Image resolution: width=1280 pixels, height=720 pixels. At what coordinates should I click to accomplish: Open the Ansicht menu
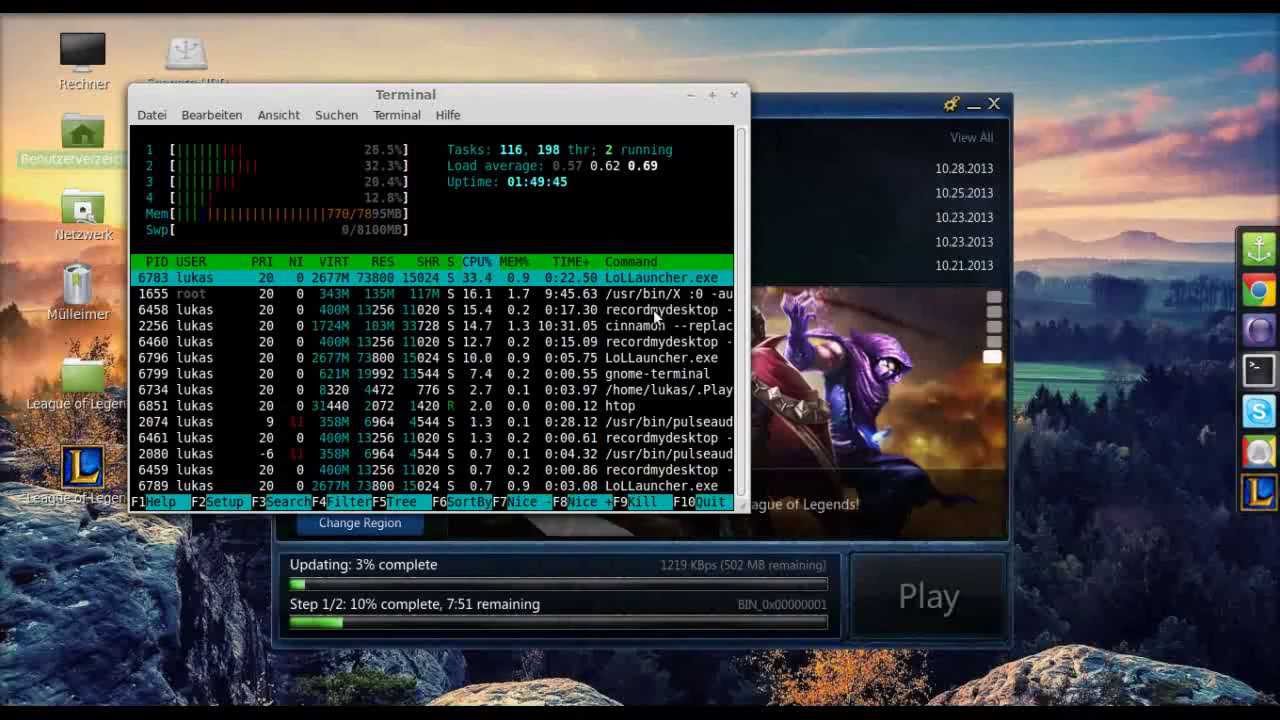click(x=278, y=115)
